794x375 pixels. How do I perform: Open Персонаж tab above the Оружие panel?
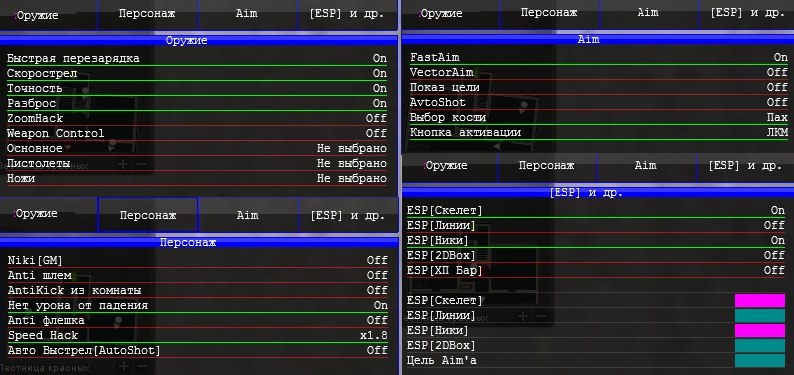147,14
